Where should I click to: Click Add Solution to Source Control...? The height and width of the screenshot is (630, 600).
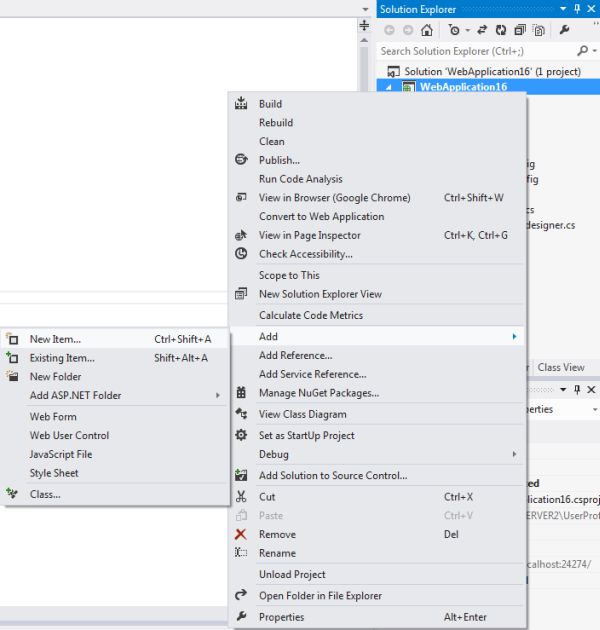(378, 476)
